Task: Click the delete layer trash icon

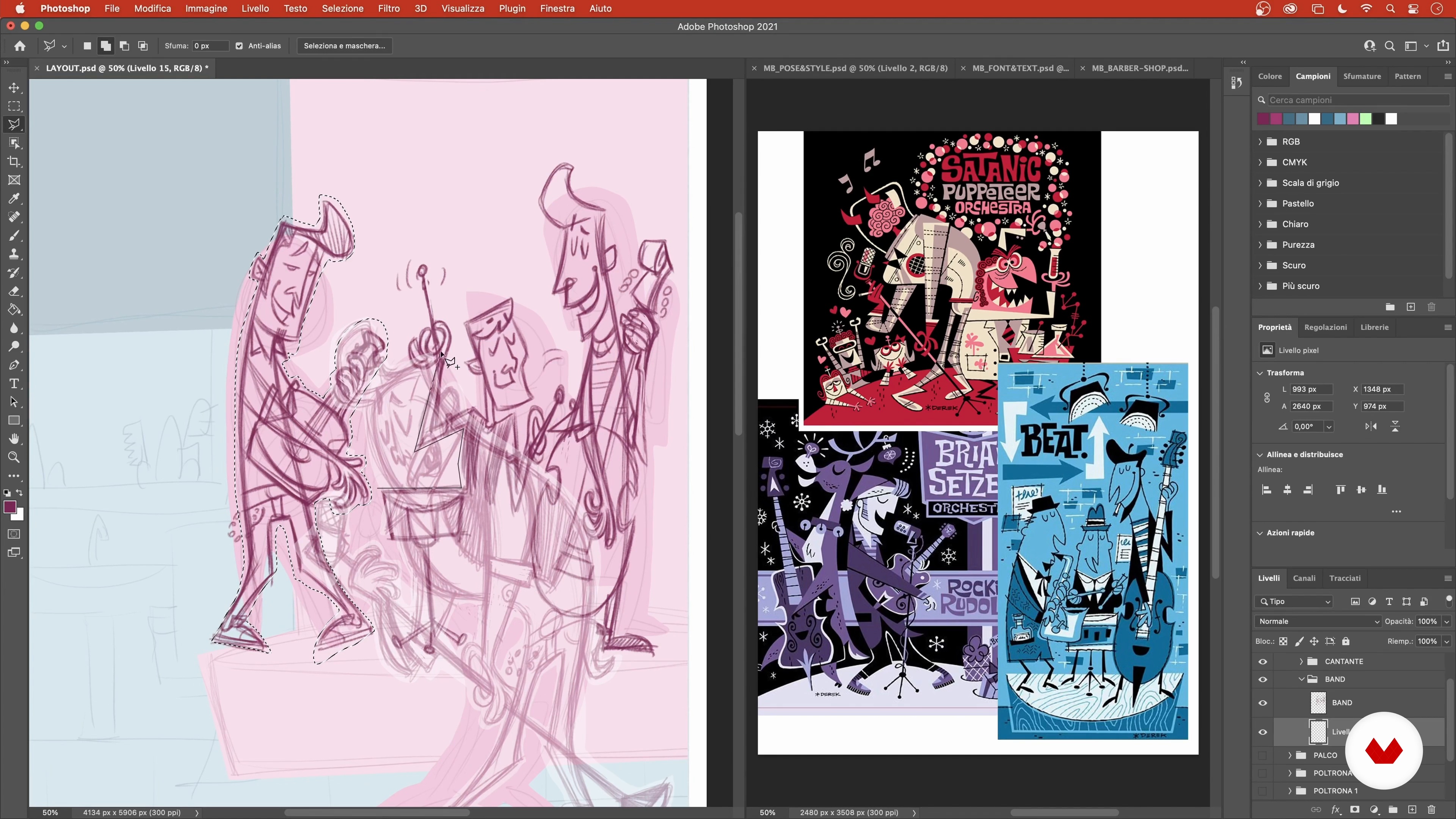Action: click(1431, 810)
